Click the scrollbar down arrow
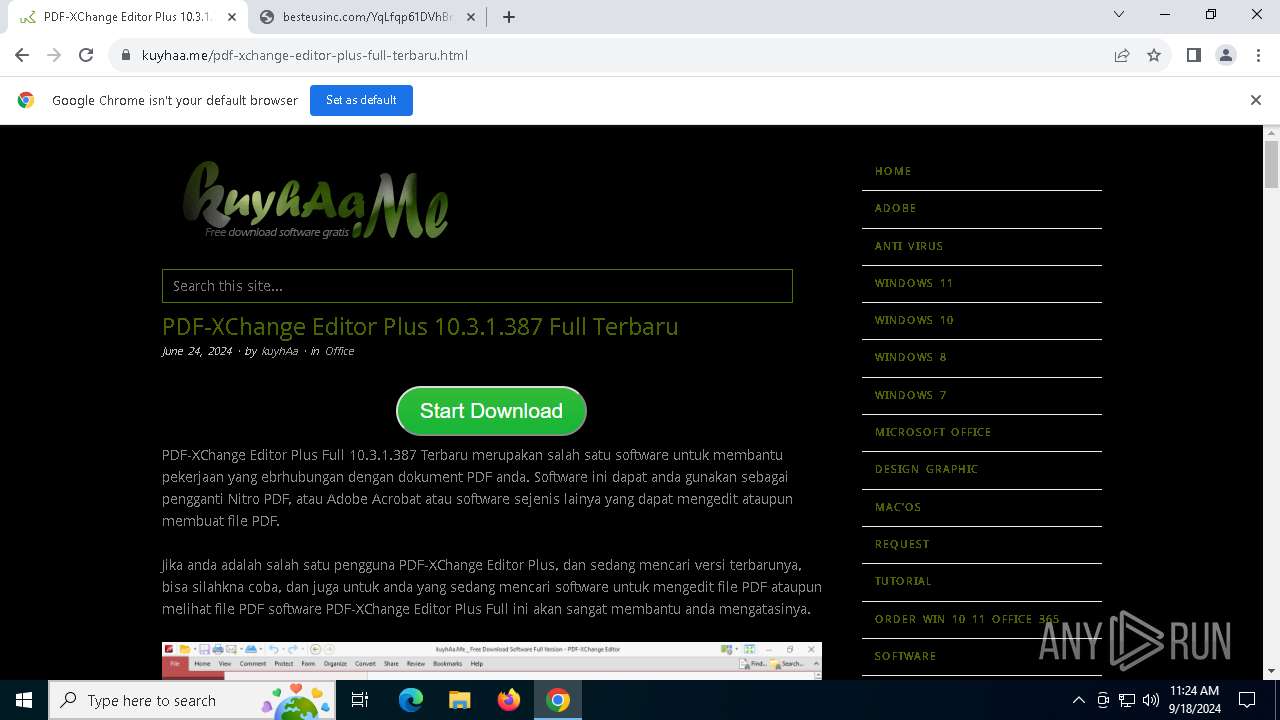Image resolution: width=1280 pixels, height=720 pixels. coord(1272,672)
